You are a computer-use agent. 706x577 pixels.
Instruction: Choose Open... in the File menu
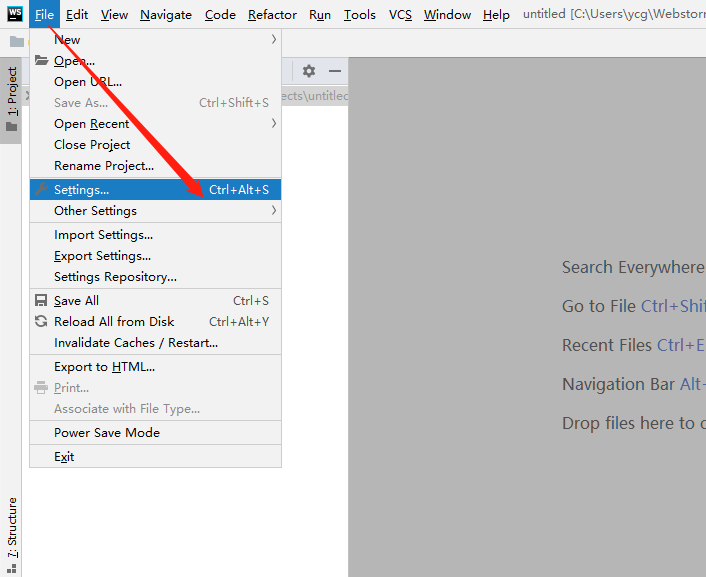click(x=155, y=60)
